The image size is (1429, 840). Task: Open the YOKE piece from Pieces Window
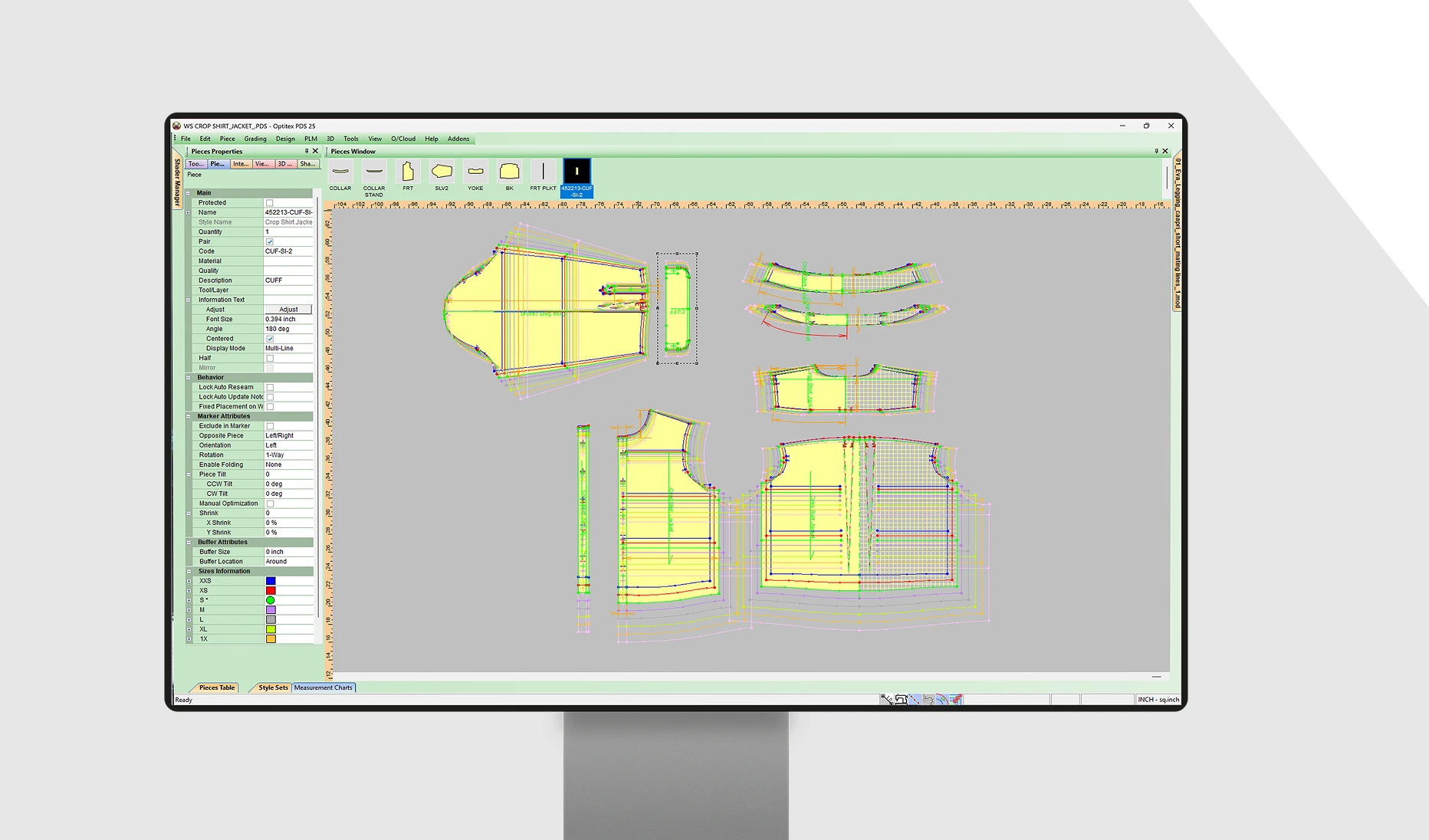(475, 172)
